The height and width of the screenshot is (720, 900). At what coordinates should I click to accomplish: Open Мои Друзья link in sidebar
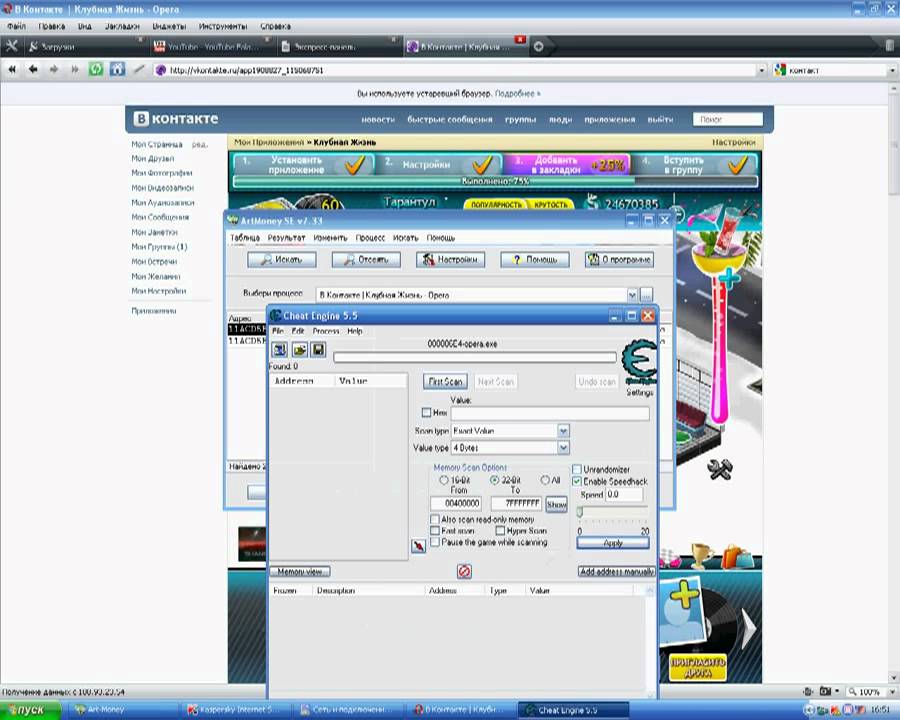click(153, 158)
